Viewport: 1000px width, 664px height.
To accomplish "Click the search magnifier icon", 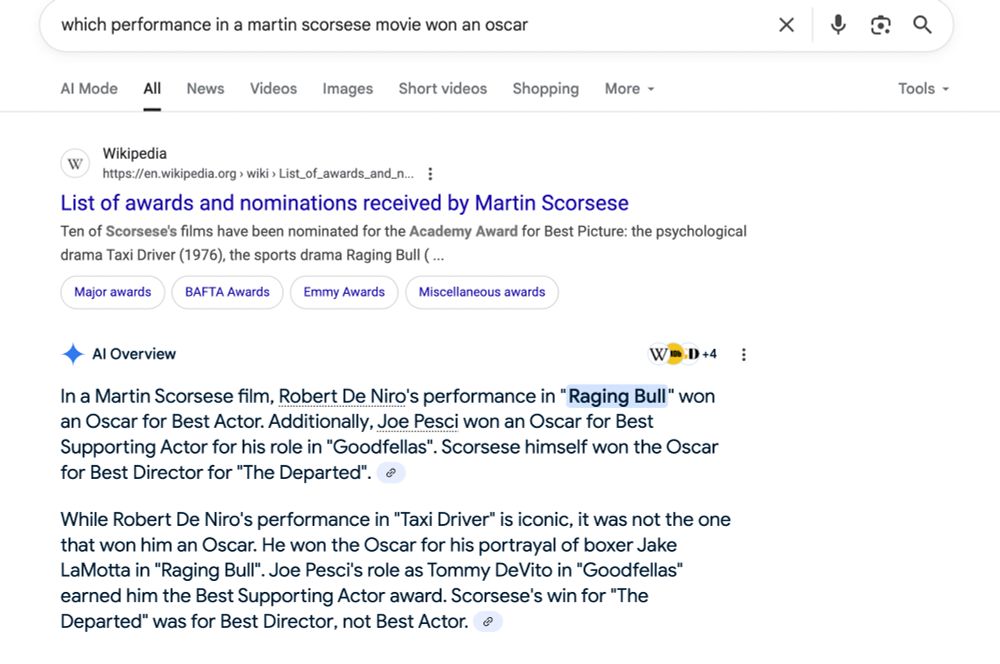I will (922, 24).
